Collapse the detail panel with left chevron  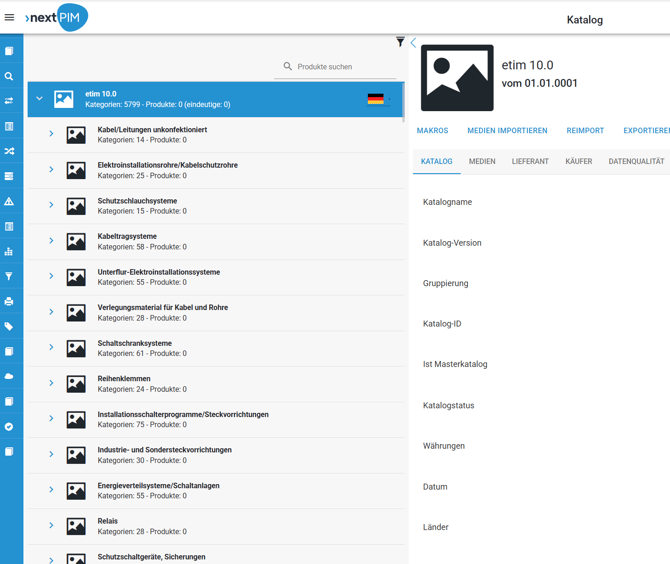pos(413,42)
